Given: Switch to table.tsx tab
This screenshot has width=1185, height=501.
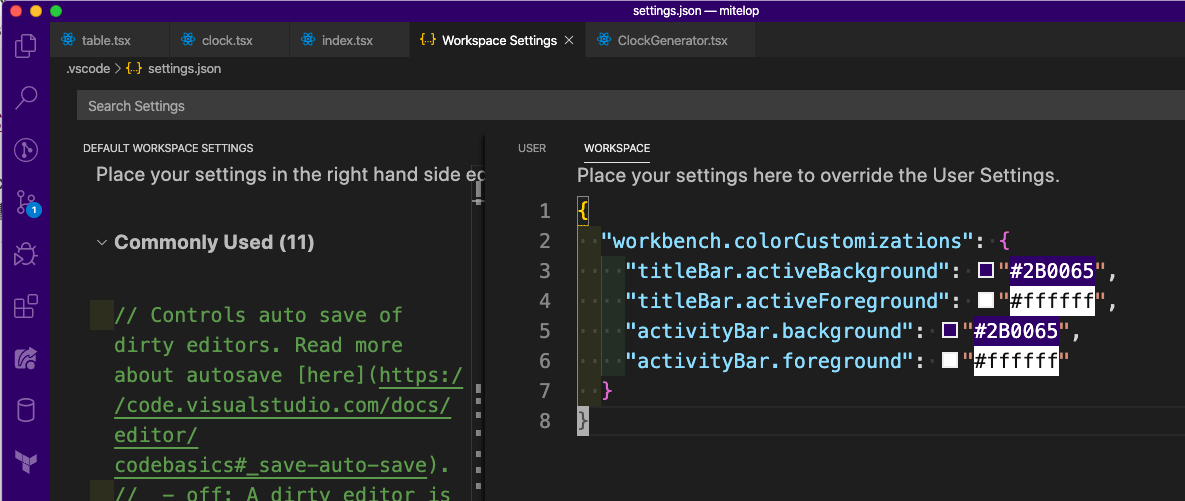Looking at the screenshot, I should pos(110,40).
